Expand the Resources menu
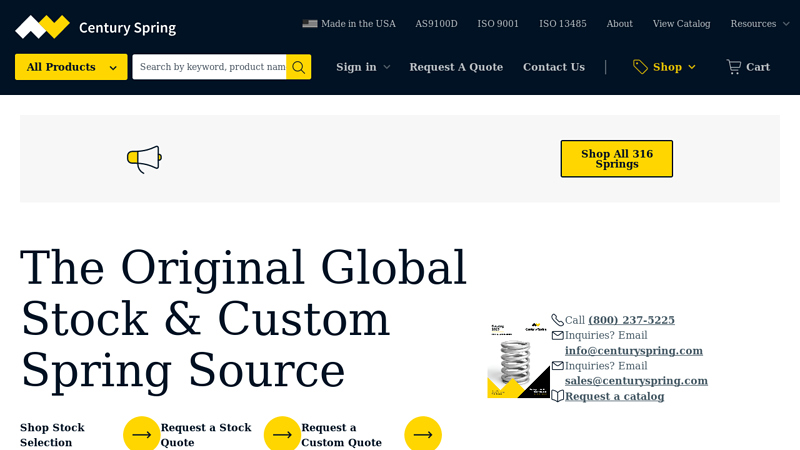 pos(760,23)
